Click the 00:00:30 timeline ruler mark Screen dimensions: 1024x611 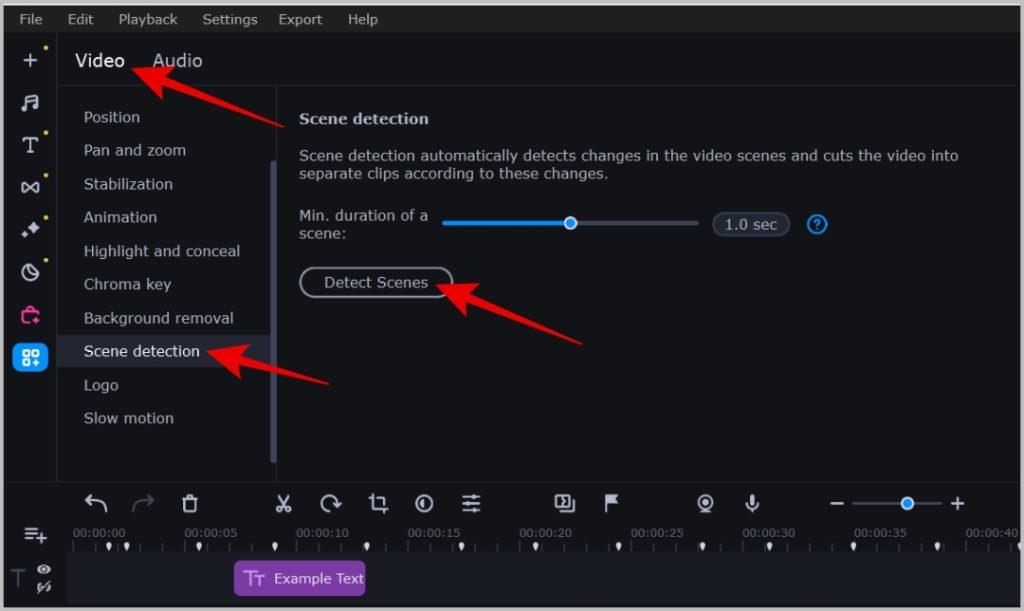coord(769,533)
